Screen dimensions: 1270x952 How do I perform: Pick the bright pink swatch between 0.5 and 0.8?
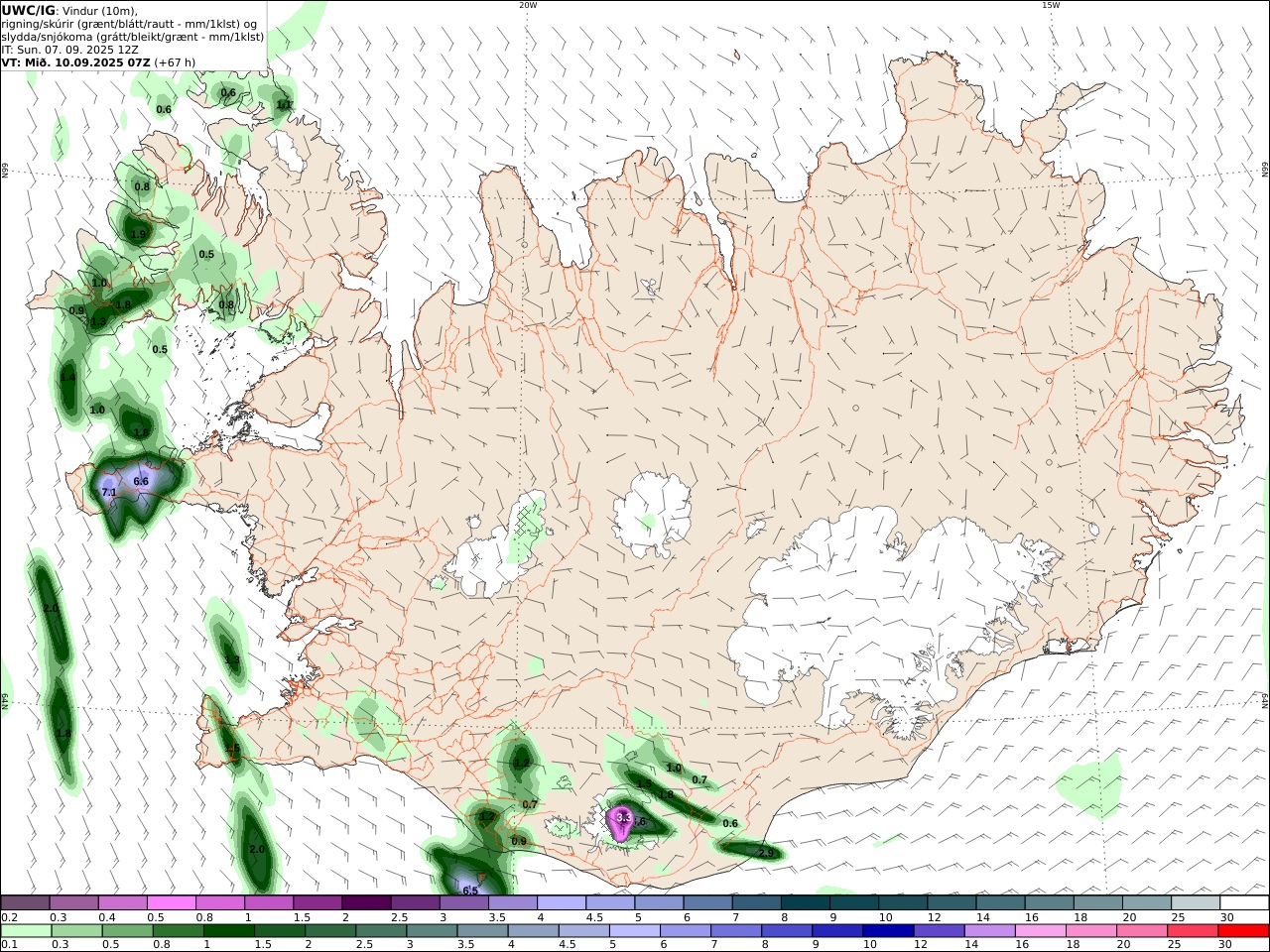click(x=171, y=902)
